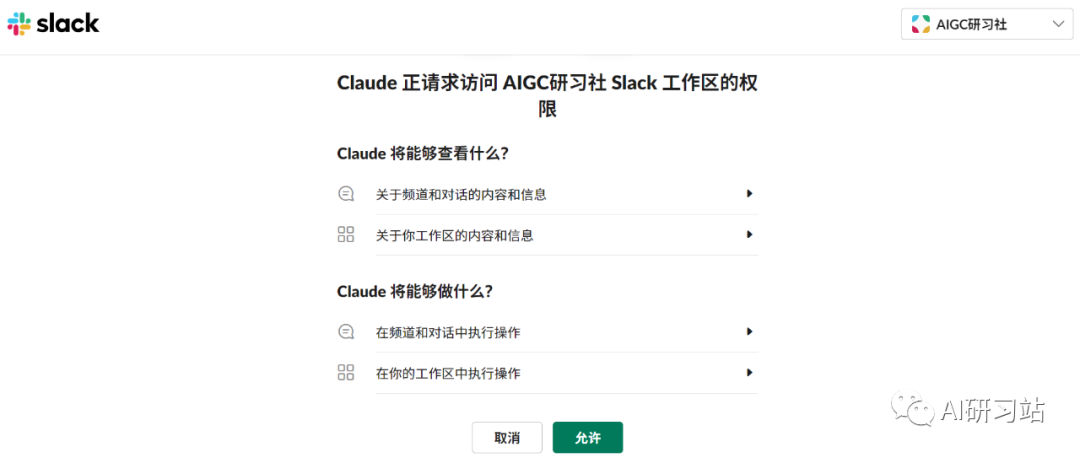
Task: Click the WeChat watermark icon
Action: 913,410
